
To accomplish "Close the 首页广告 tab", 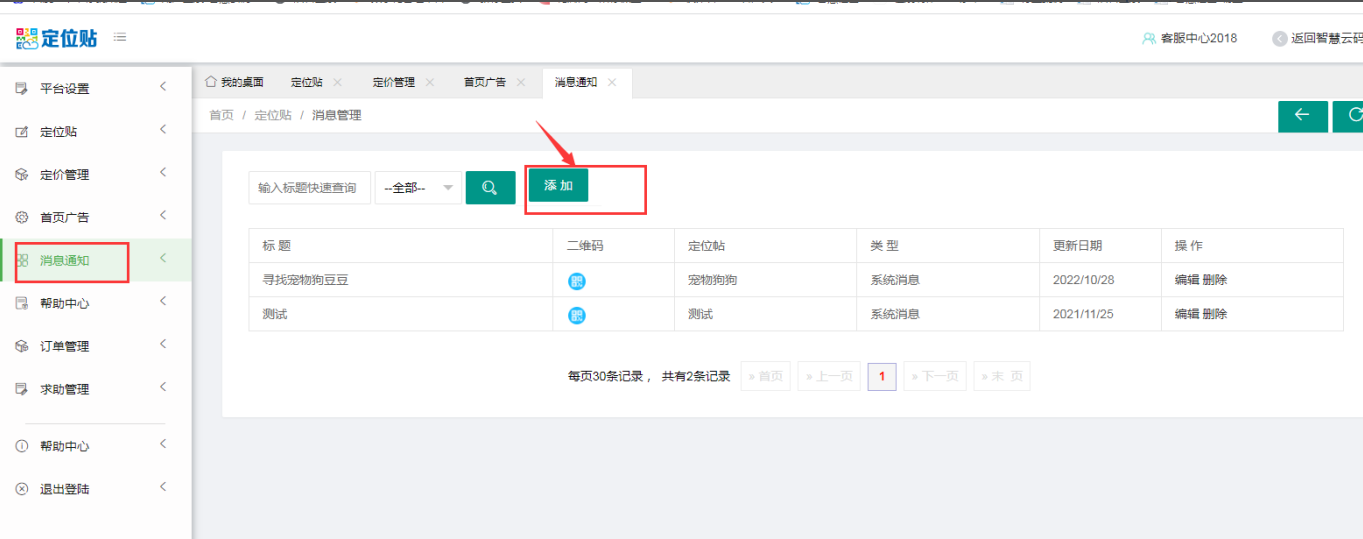I will point(520,82).
